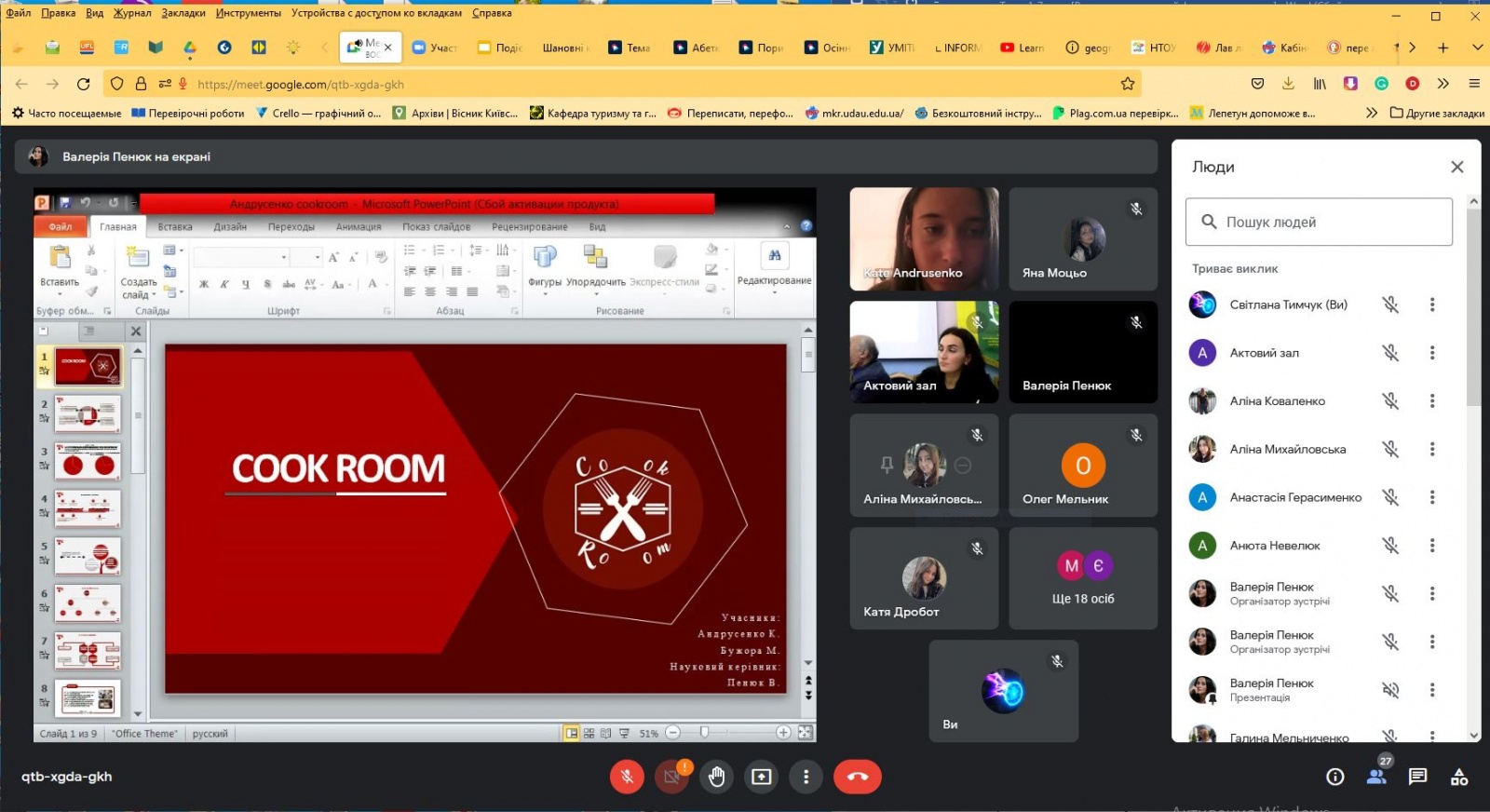
Task: Go back in Firefox navigation
Action: tap(21, 84)
